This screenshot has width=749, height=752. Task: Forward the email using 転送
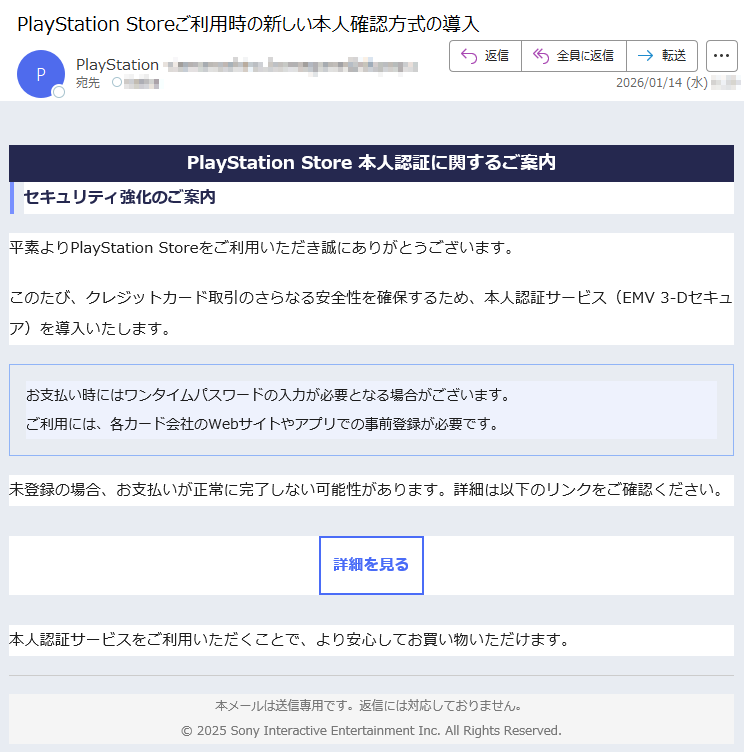[x=662, y=56]
